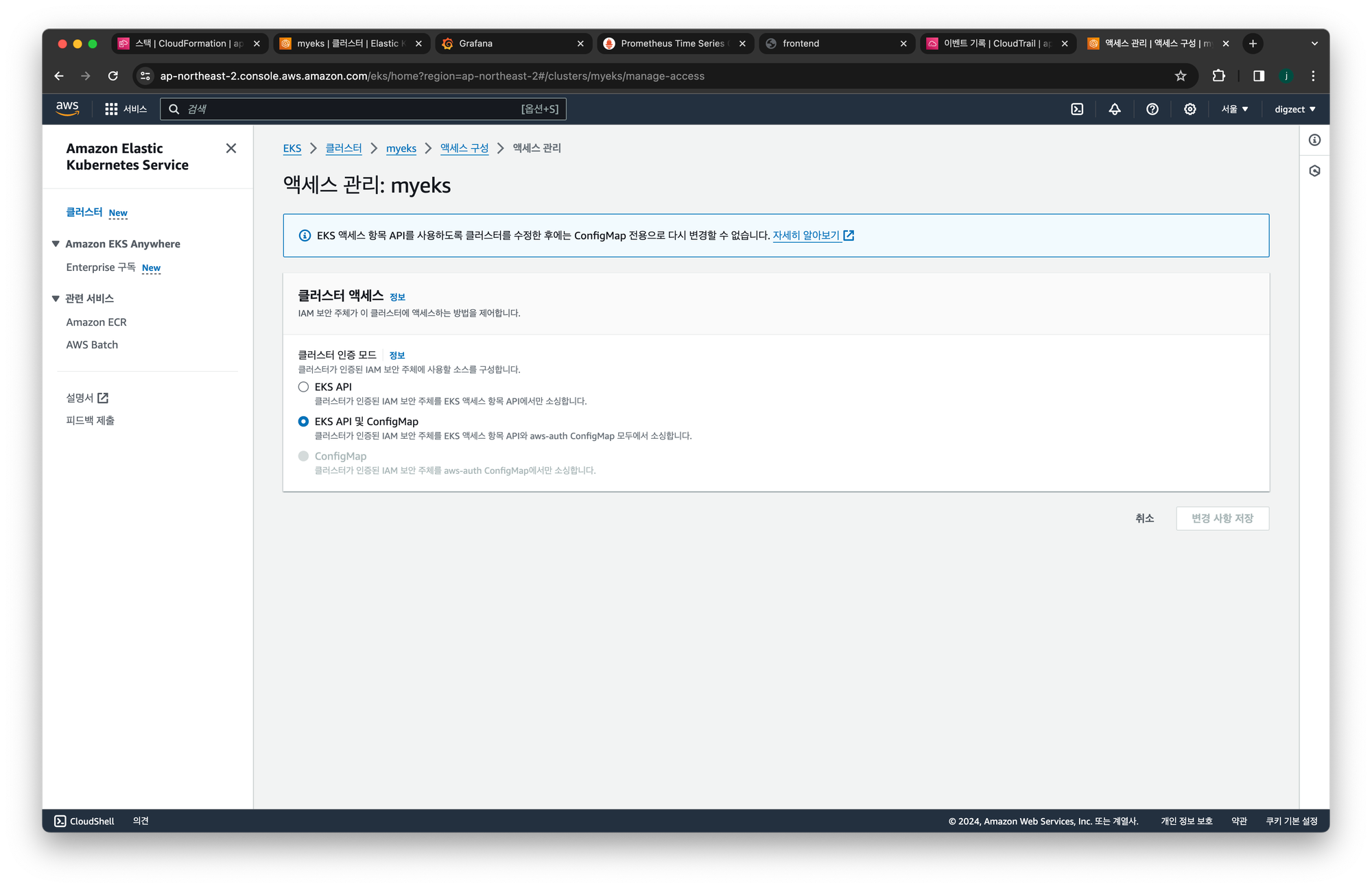The height and width of the screenshot is (888, 1372).
Task: Open the tab search chevron in Chrome
Action: click(1314, 43)
